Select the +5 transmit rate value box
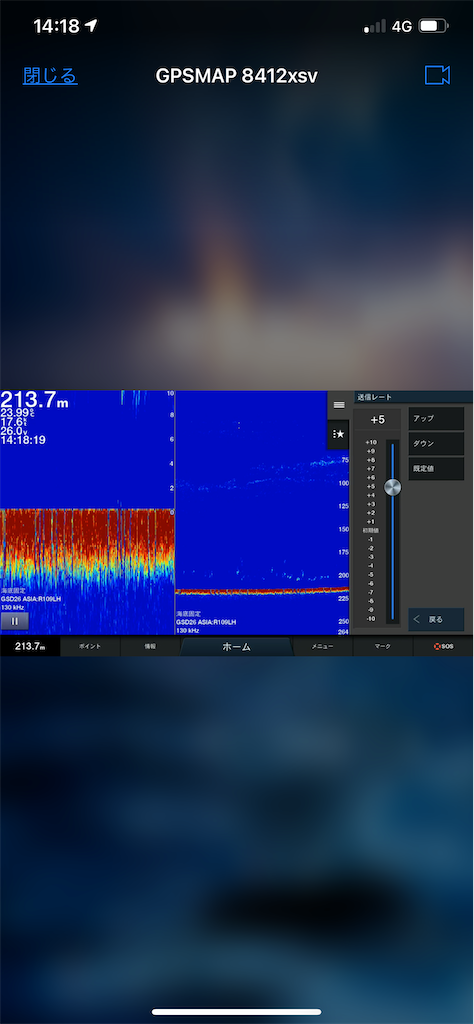Screen dimensions: 474x1024 pos(377,420)
